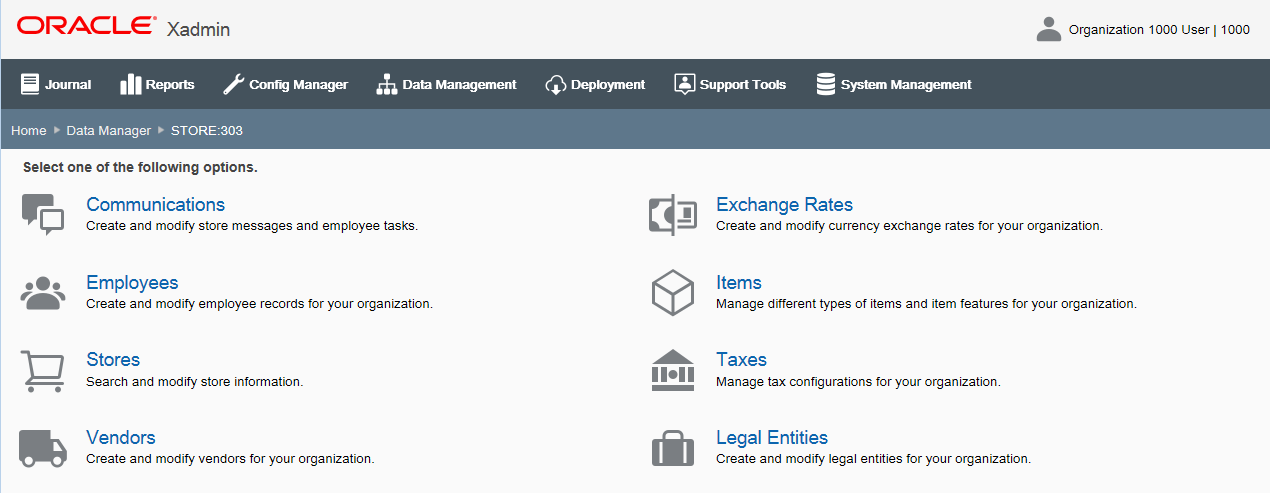1270x493 pixels.
Task: Click the user profile silhouette icon
Action: 1049,29
